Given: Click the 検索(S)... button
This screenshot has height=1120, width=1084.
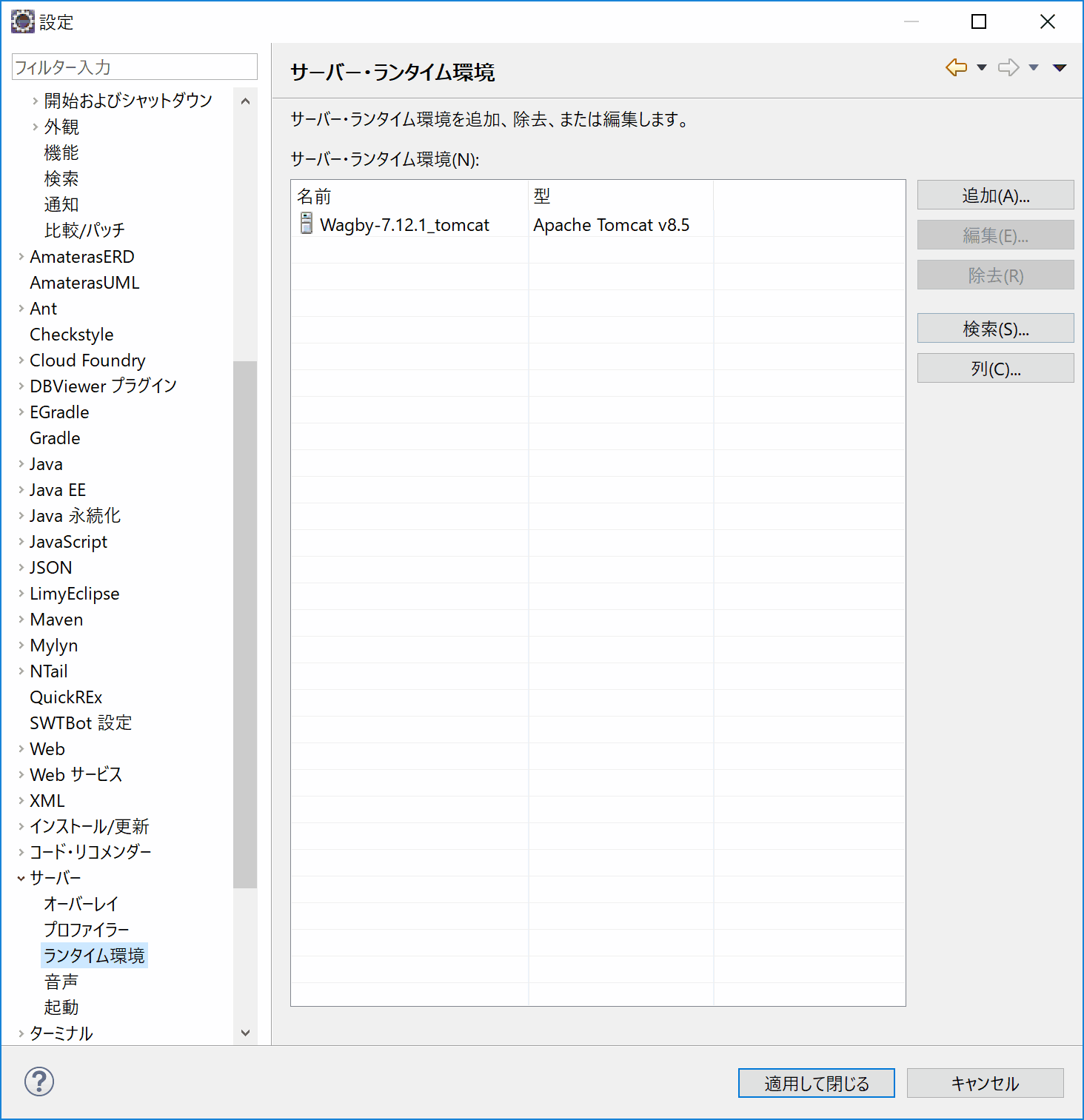Looking at the screenshot, I should [x=995, y=329].
